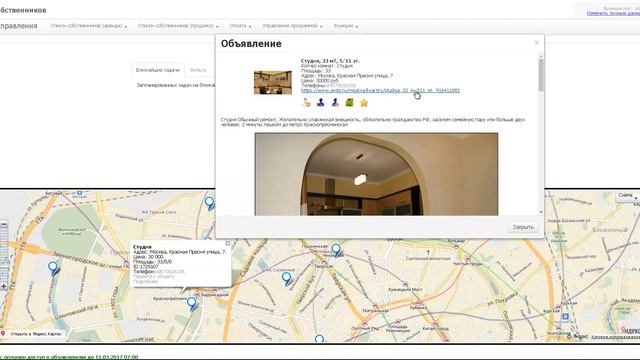Screen dimensions: 640x360
Task: Open the Список собственников (аренда) dropdown menu
Action: [x=89, y=26]
